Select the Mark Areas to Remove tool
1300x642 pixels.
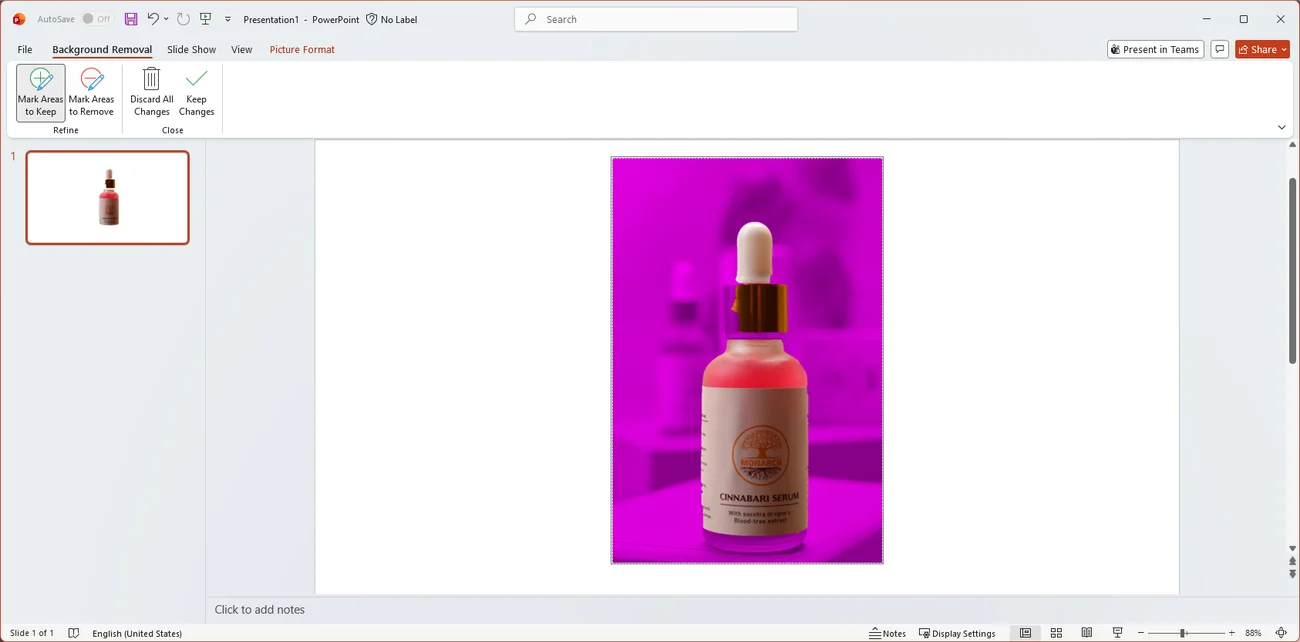click(x=91, y=93)
